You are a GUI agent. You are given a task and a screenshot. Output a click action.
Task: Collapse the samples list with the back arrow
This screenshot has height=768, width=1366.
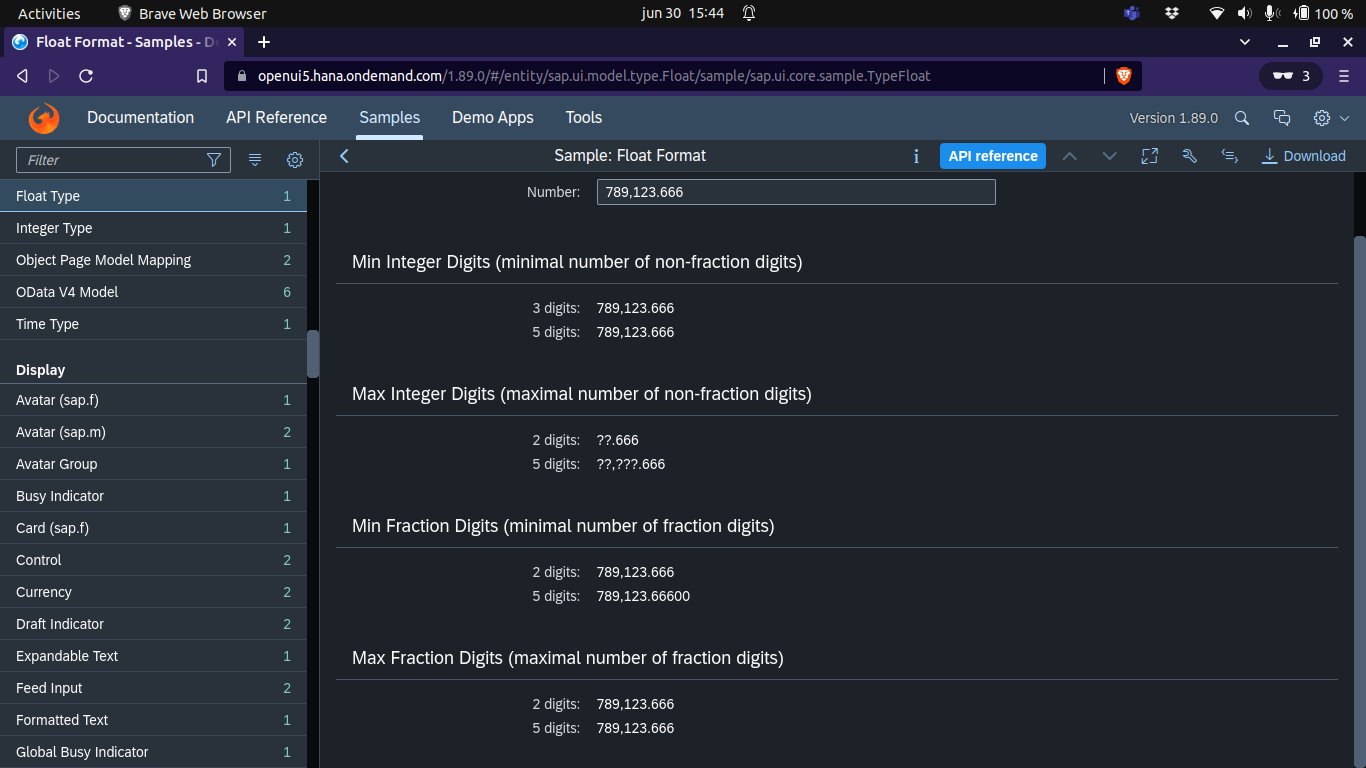tap(344, 156)
